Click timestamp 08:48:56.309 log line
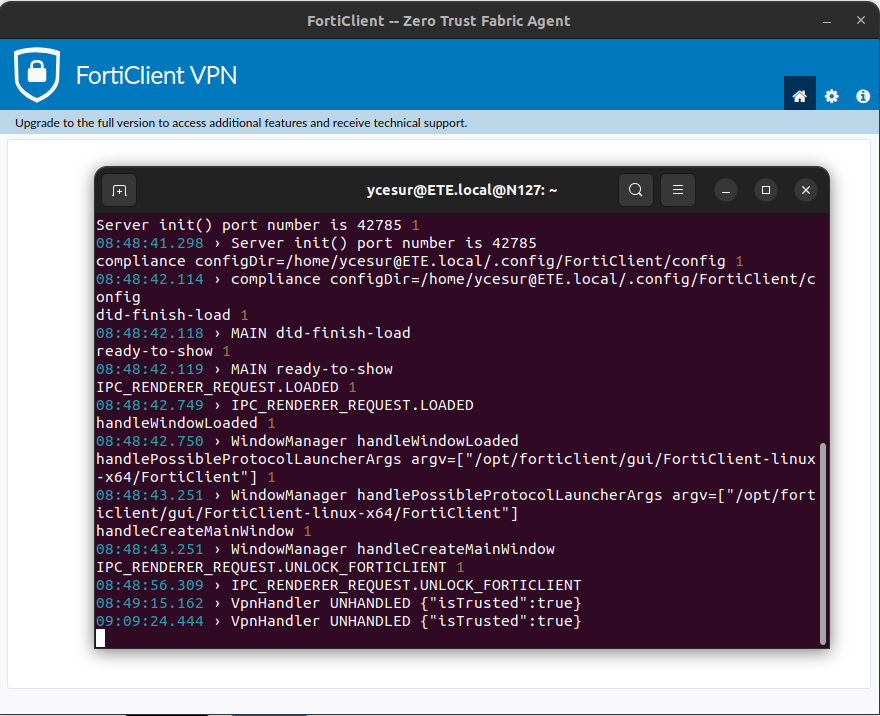 tap(338, 585)
